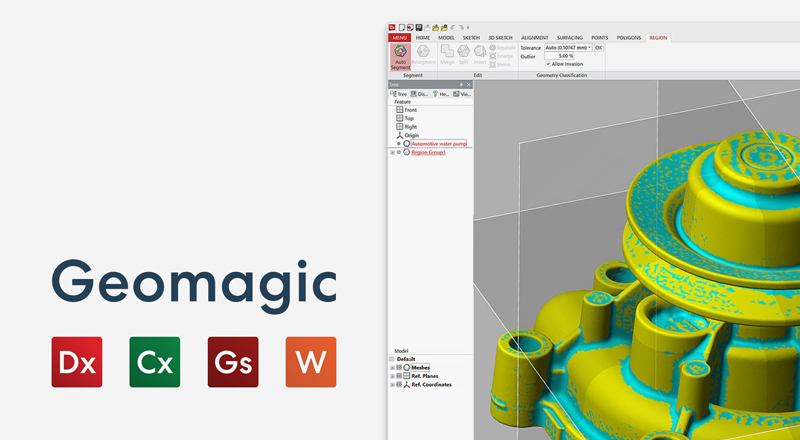Click the axis icon beside Origin

point(399,135)
